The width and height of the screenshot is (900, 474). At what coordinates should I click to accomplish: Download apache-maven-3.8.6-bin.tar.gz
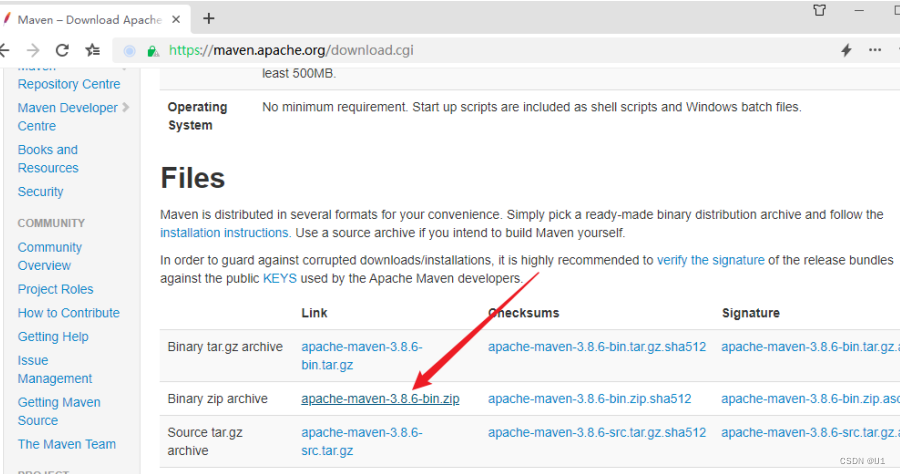362,356
